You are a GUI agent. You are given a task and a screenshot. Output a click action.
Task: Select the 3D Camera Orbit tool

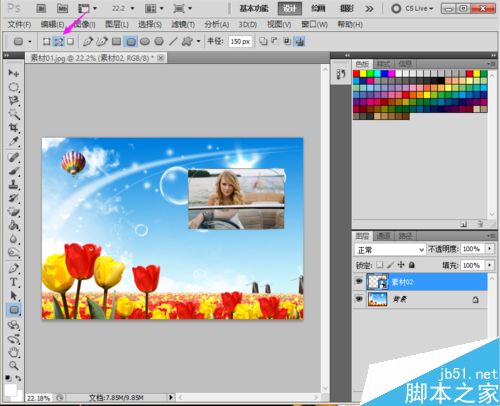point(14,339)
